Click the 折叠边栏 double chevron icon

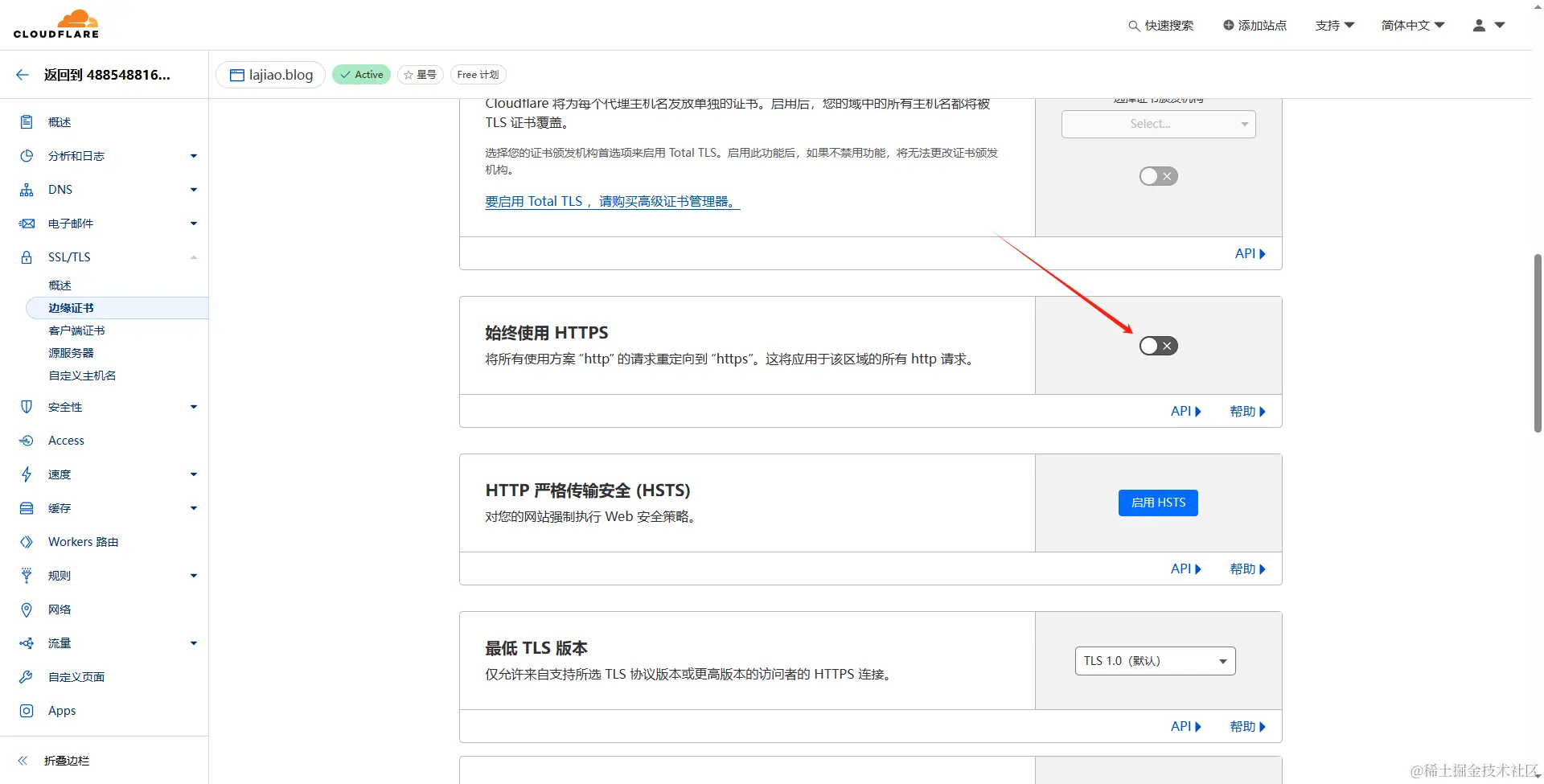click(x=23, y=761)
